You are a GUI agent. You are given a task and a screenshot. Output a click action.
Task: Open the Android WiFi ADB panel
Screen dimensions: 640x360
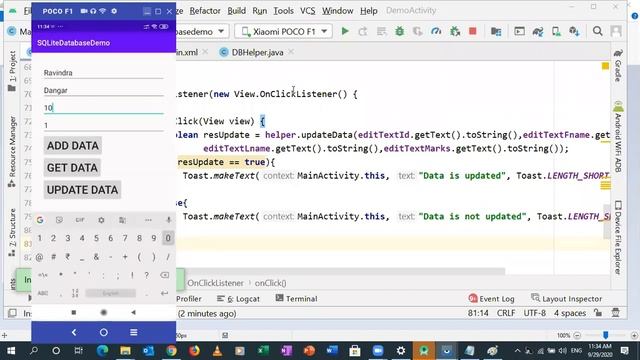[618, 138]
